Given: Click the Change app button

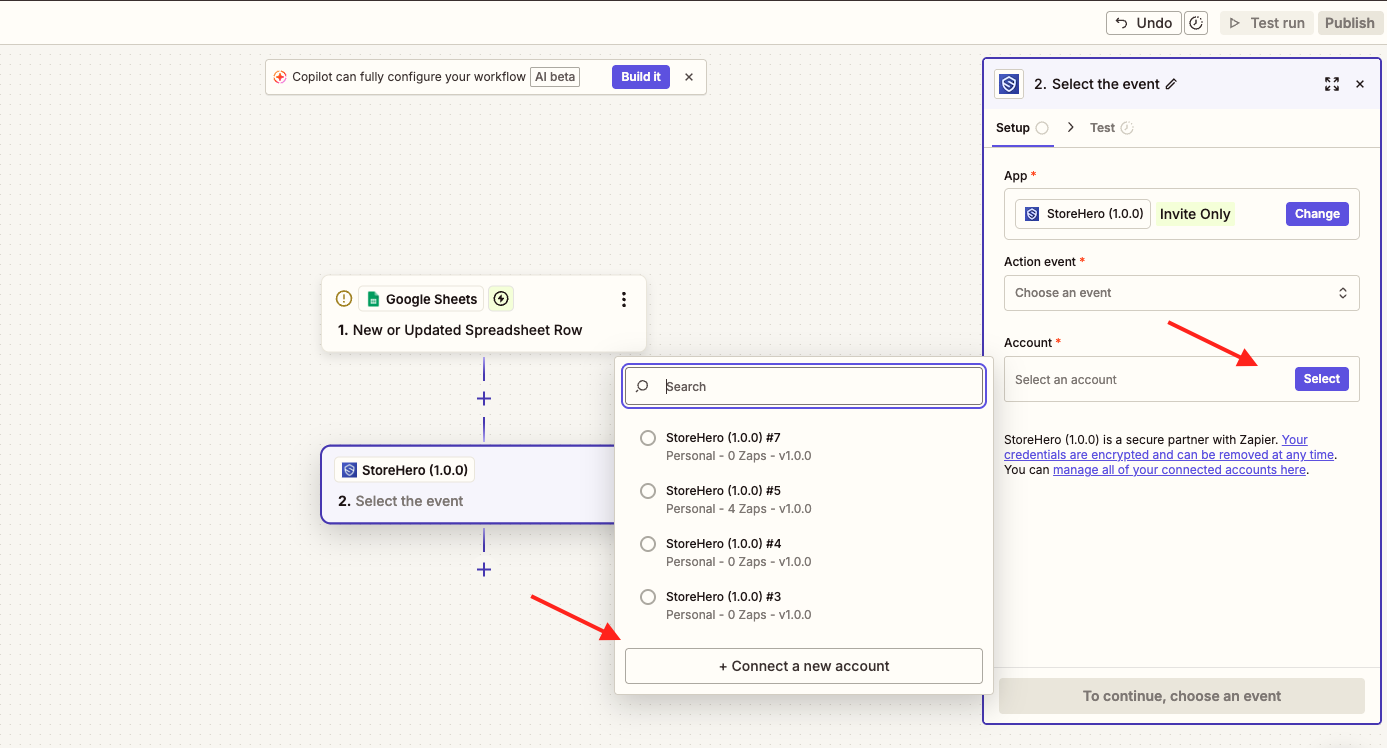Looking at the screenshot, I should pos(1317,214).
